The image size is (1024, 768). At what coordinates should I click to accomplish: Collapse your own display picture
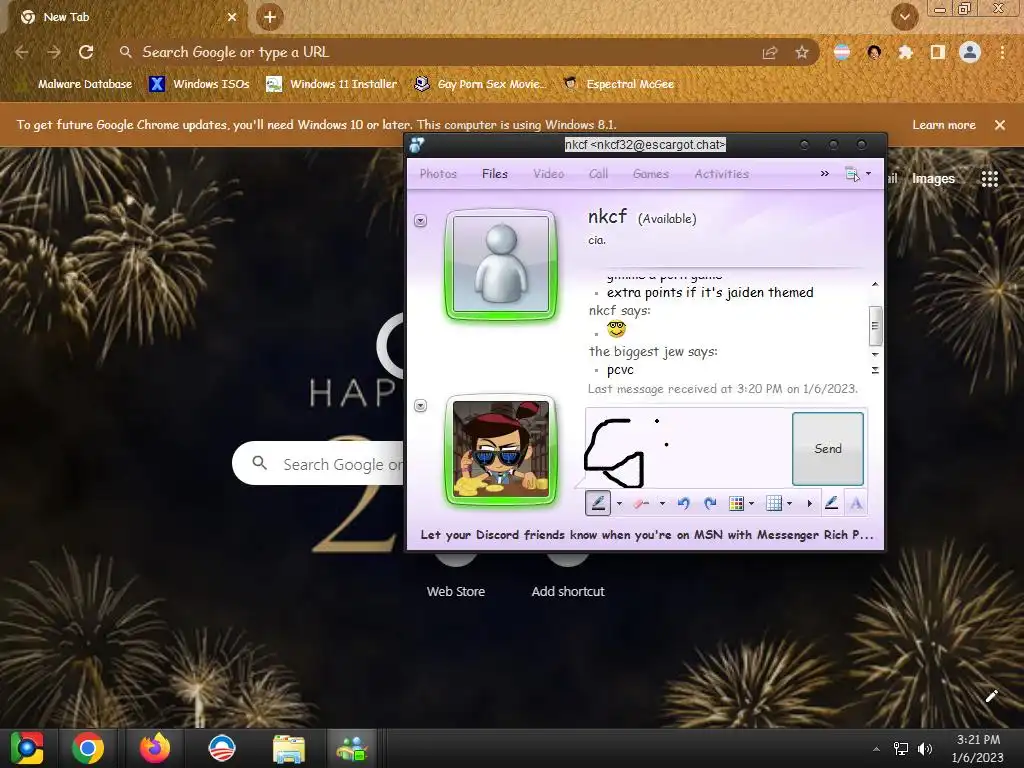421,406
